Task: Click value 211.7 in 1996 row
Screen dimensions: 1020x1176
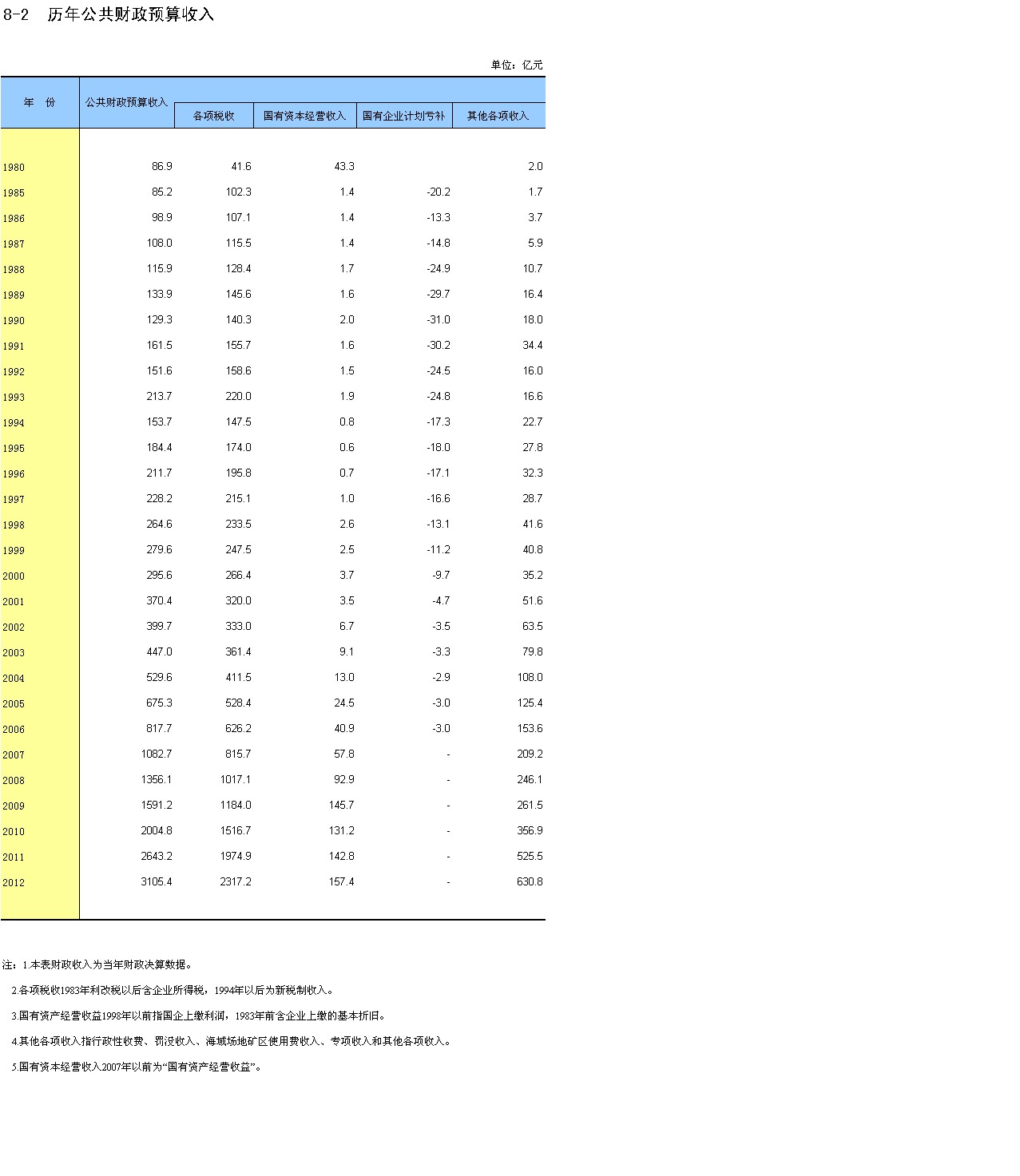Action: click(x=160, y=473)
